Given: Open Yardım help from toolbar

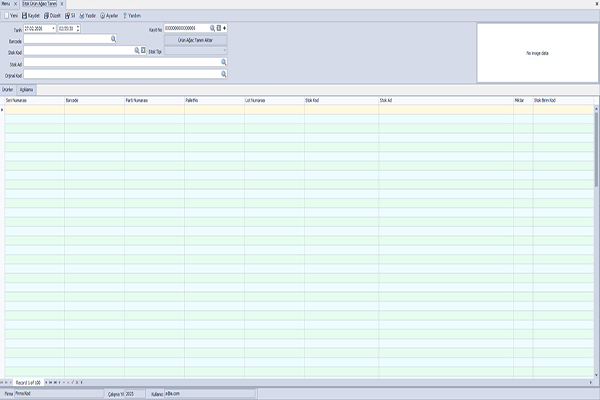Looking at the screenshot, I should 124,16.
